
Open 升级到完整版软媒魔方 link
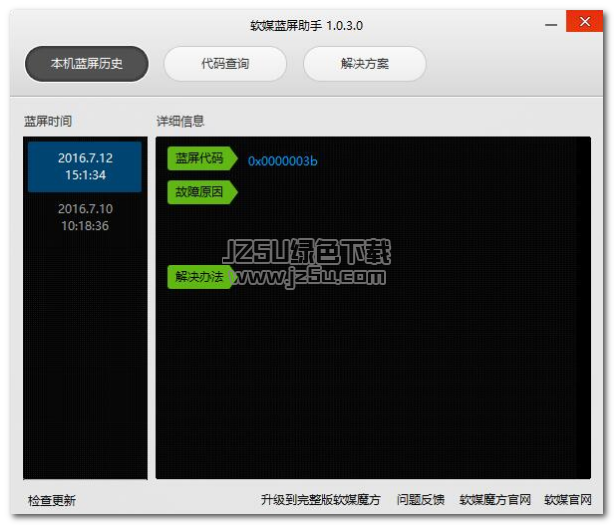tap(321, 500)
